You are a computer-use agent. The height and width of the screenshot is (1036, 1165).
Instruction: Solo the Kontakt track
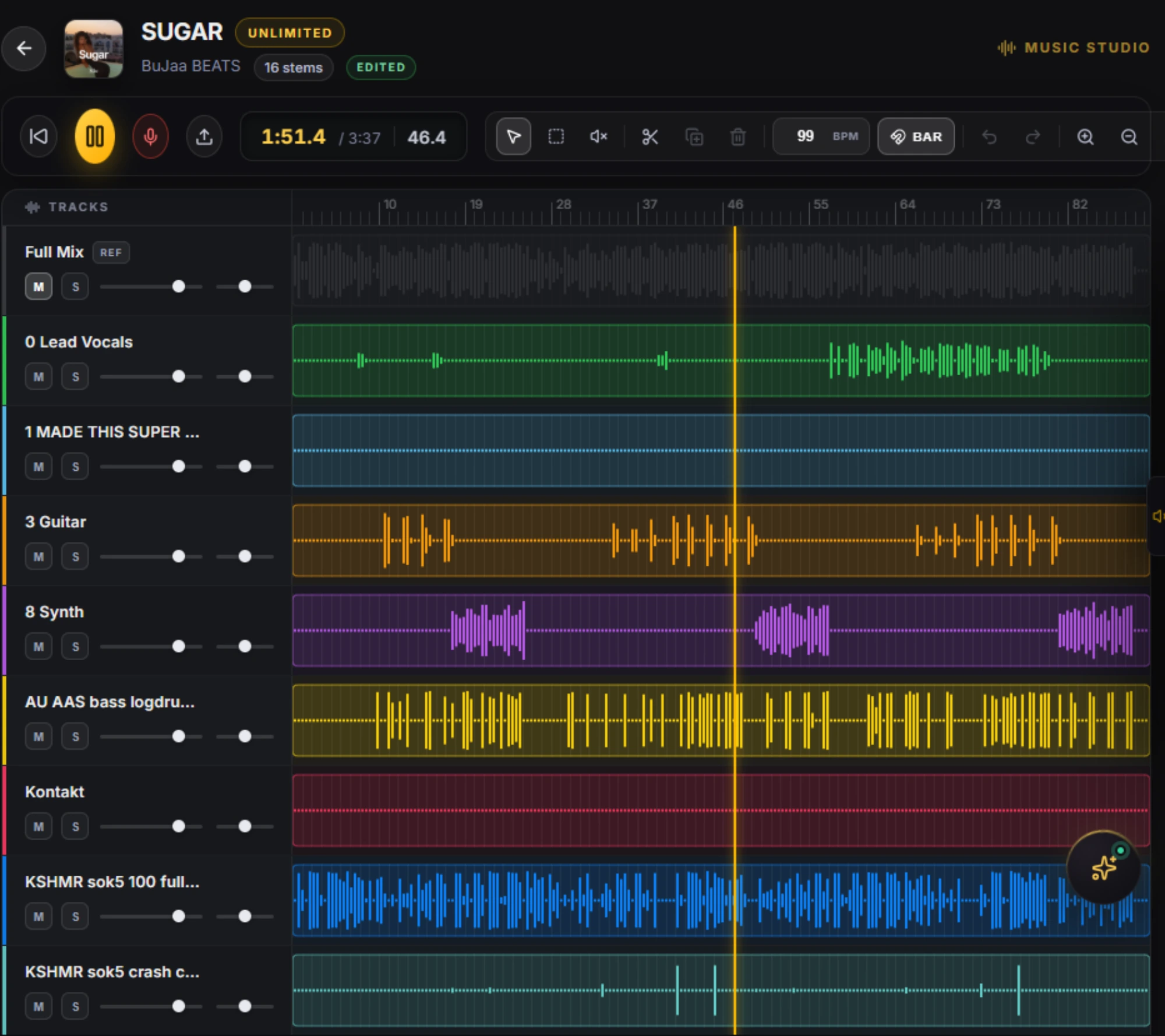[75, 826]
